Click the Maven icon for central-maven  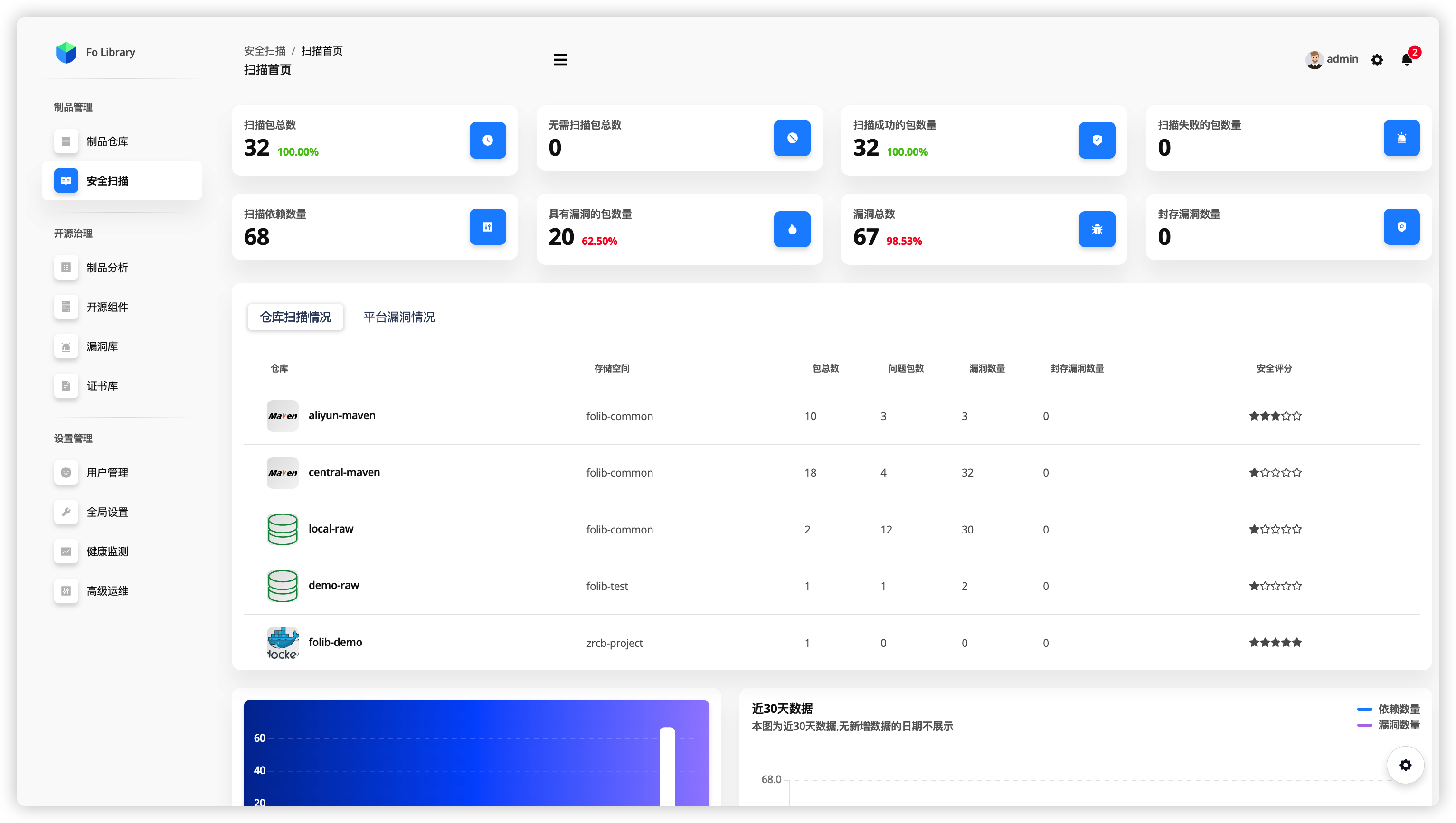coord(282,473)
